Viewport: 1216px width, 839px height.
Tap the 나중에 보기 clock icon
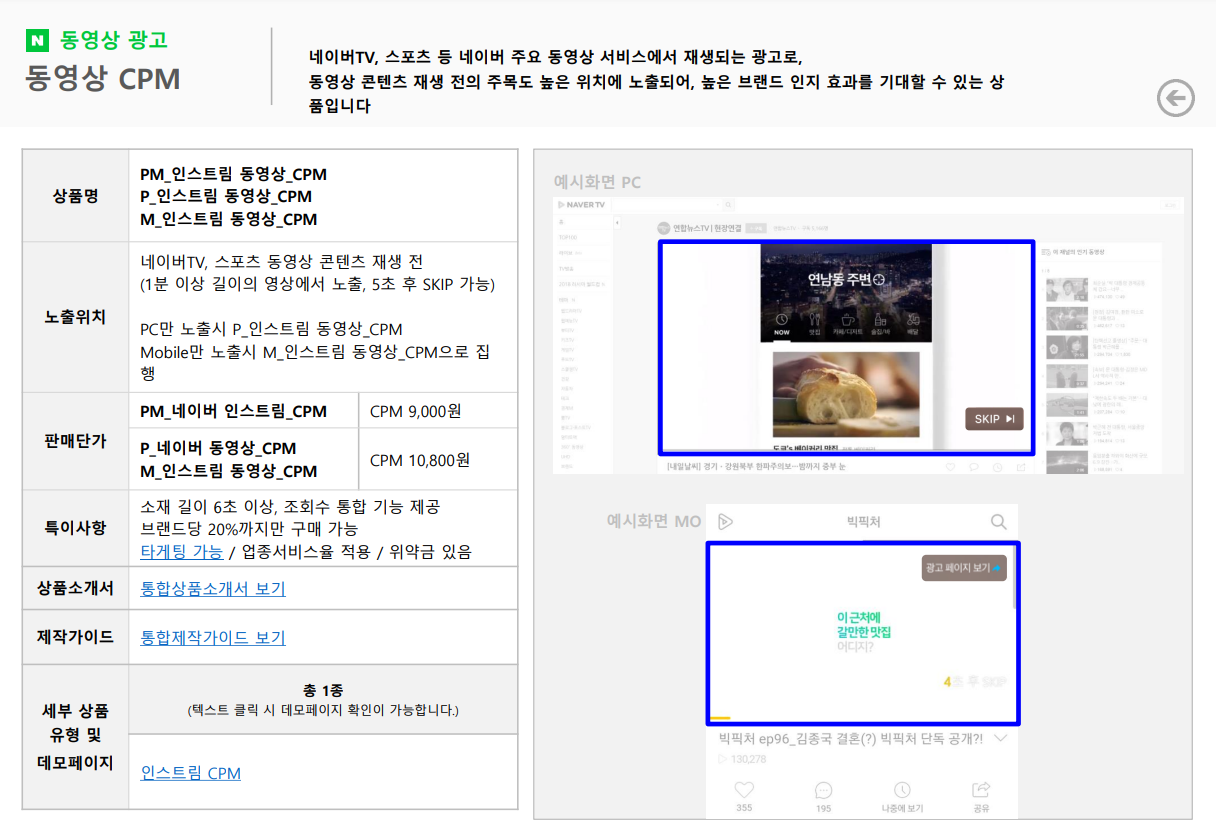902,790
